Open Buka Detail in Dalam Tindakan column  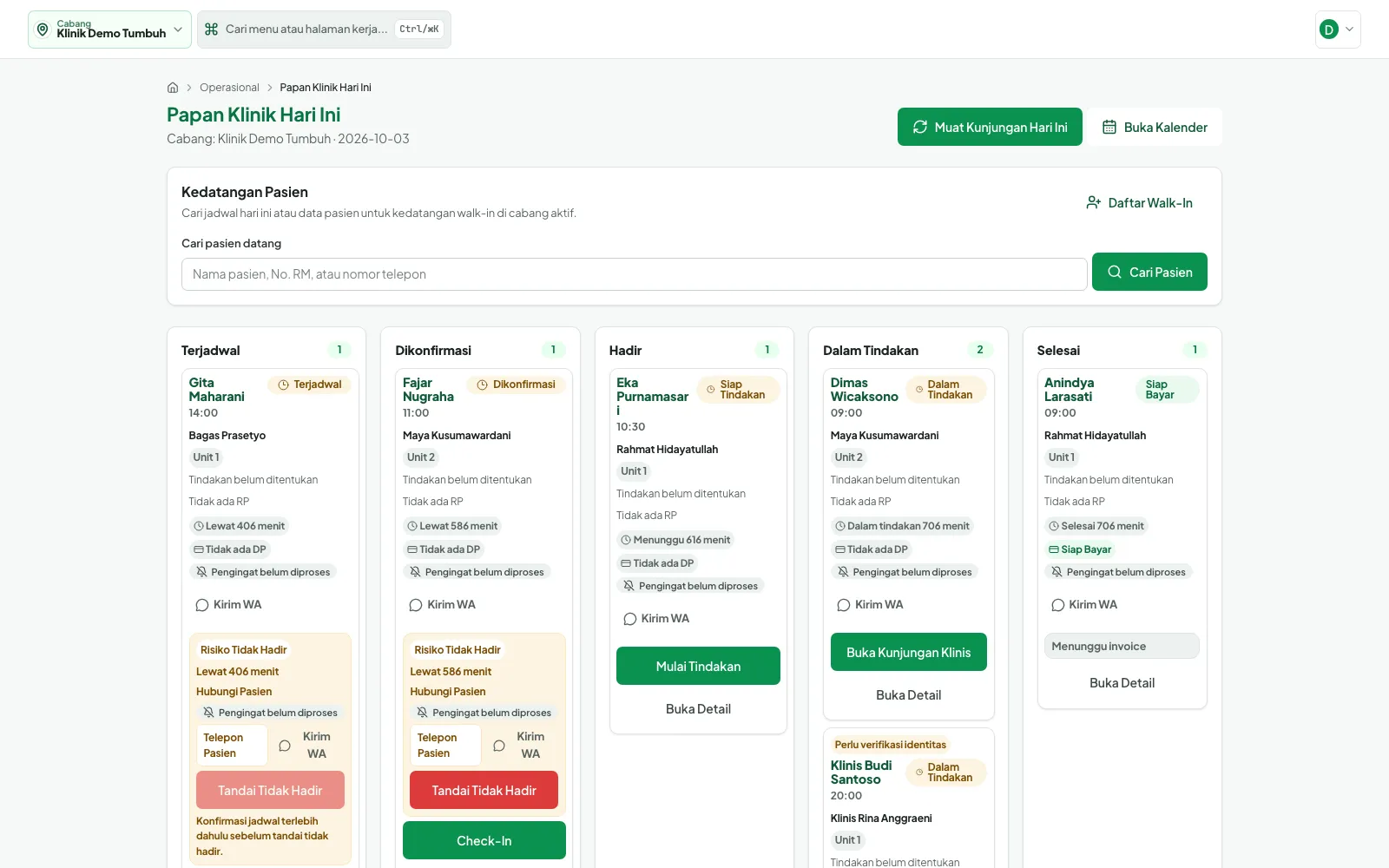pos(909,695)
